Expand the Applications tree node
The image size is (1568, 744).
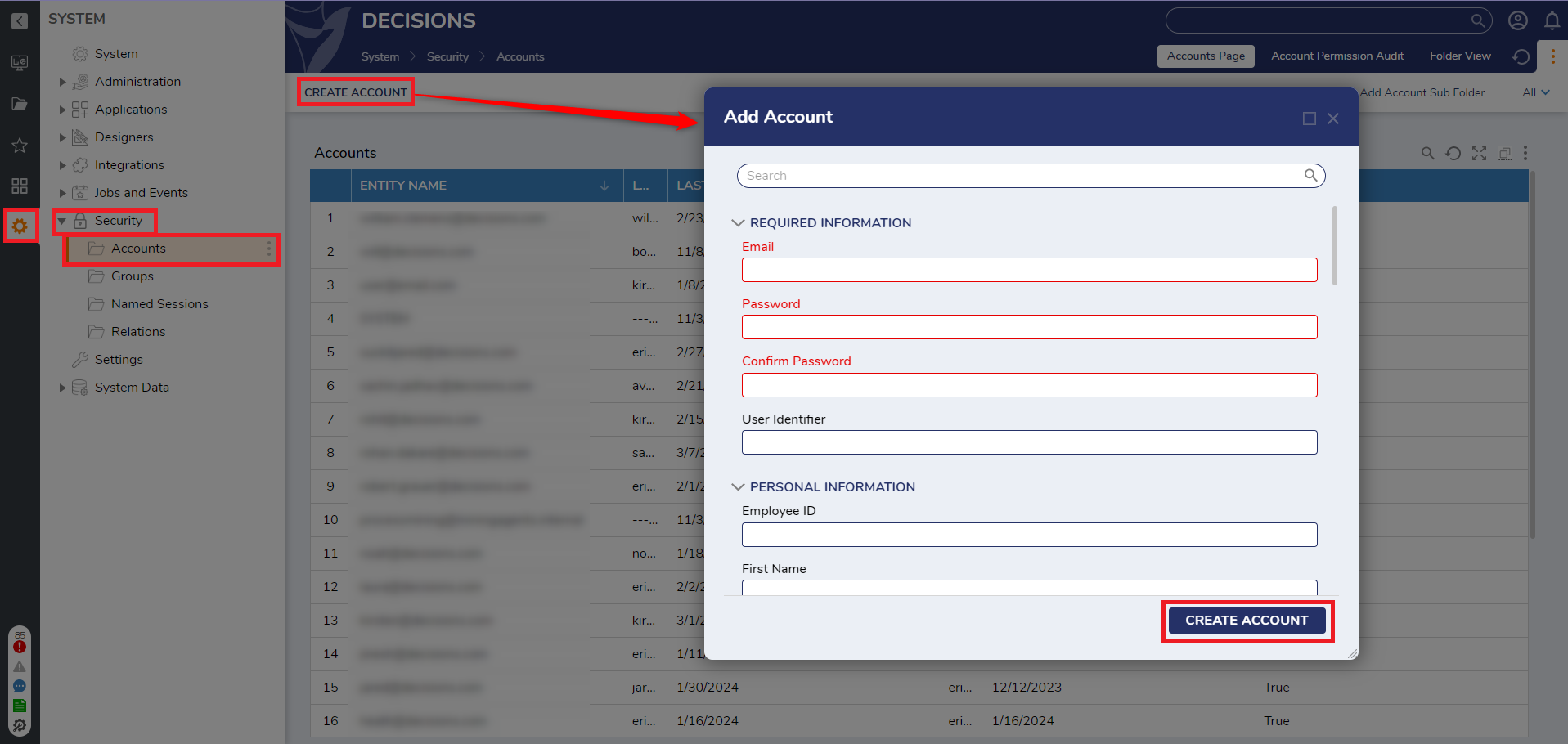click(x=62, y=110)
